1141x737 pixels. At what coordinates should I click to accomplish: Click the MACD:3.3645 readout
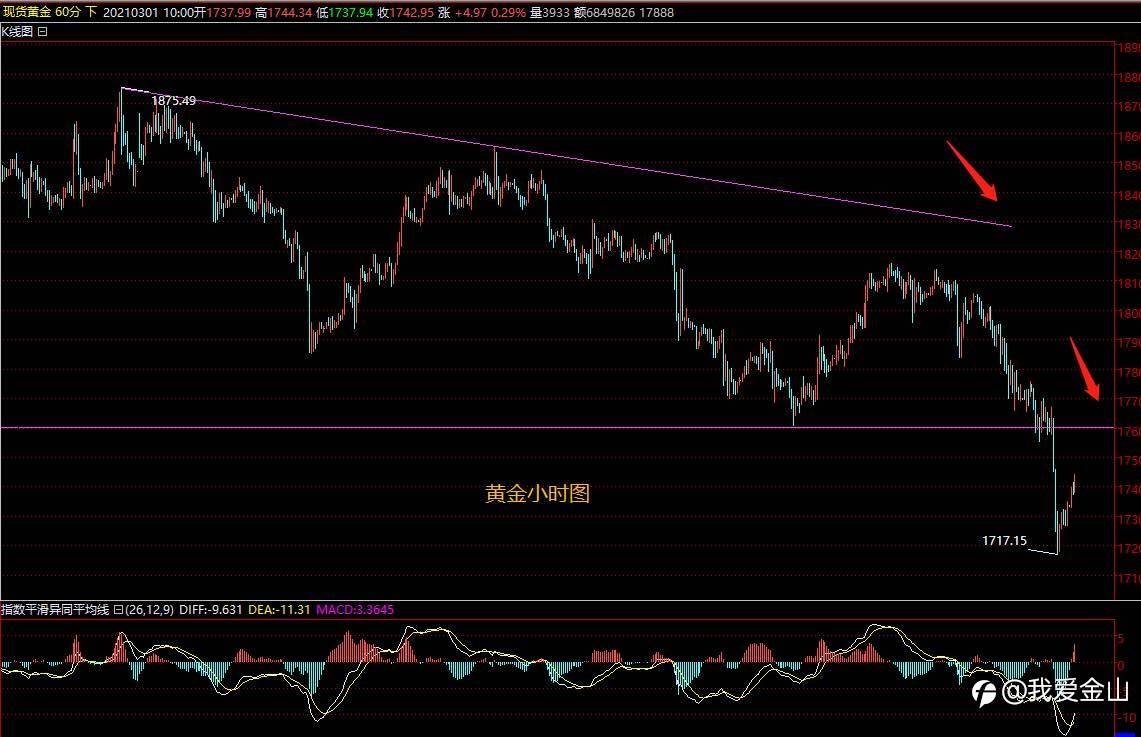click(355, 610)
